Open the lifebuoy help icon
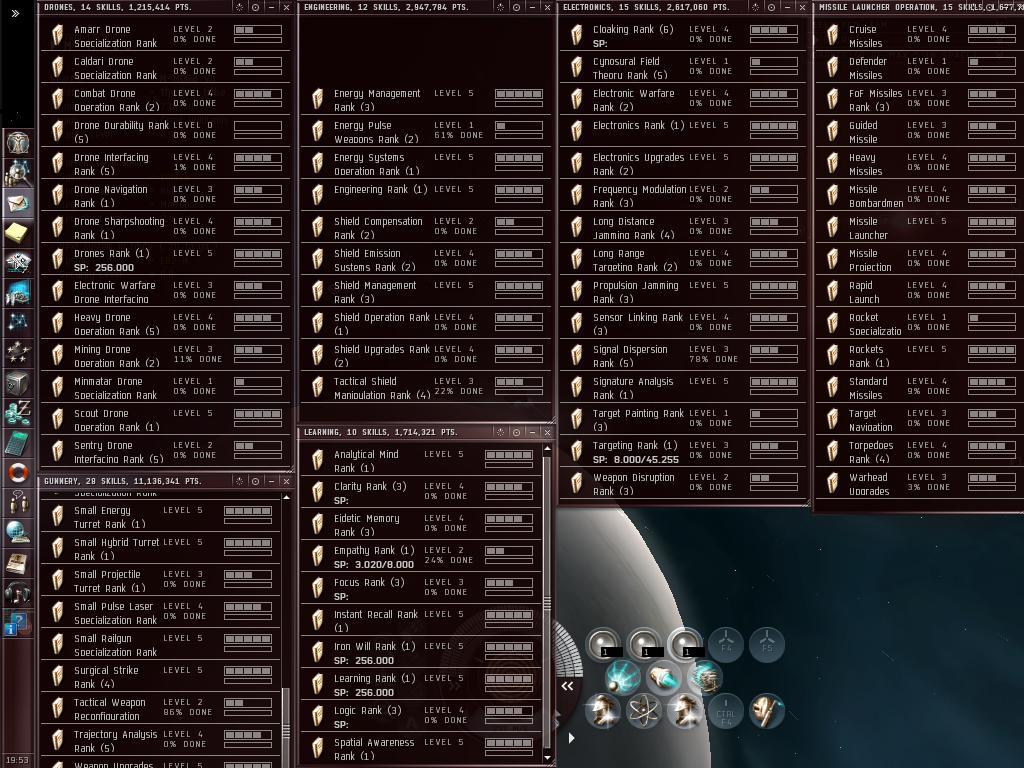The image size is (1024, 768). point(18,473)
